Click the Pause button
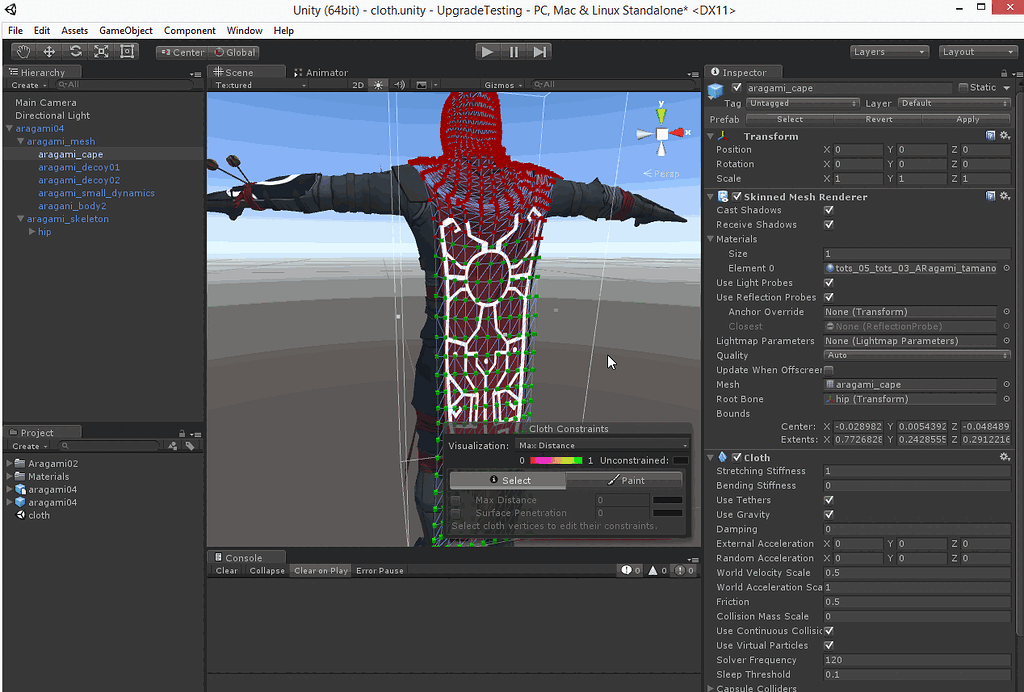1024x692 pixels. (x=514, y=52)
